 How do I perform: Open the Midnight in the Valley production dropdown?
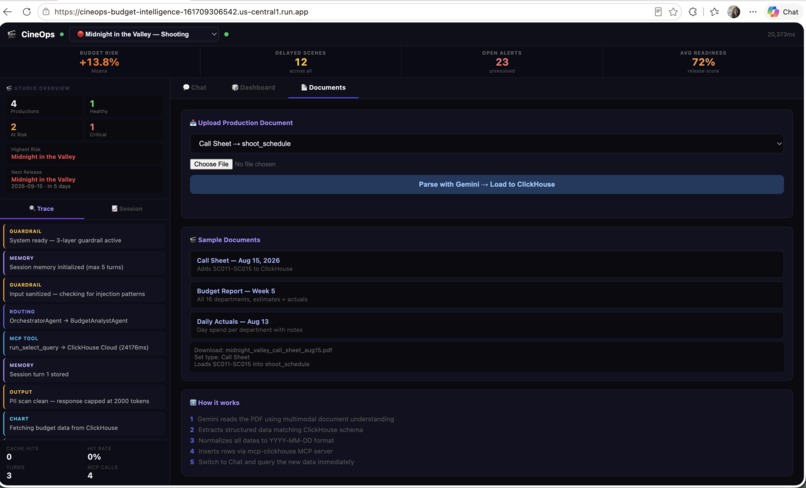pyautogui.click(x=144, y=34)
